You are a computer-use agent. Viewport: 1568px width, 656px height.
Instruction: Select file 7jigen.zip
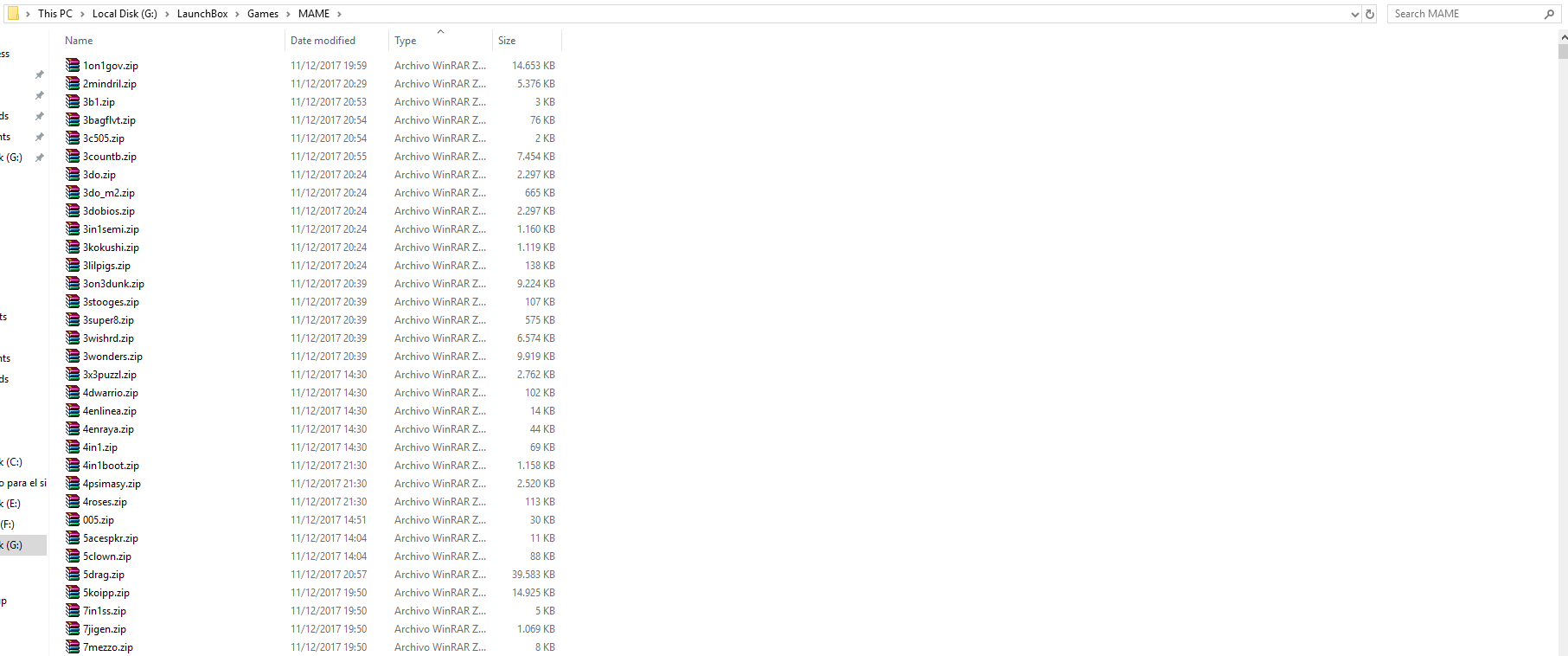pos(105,629)
